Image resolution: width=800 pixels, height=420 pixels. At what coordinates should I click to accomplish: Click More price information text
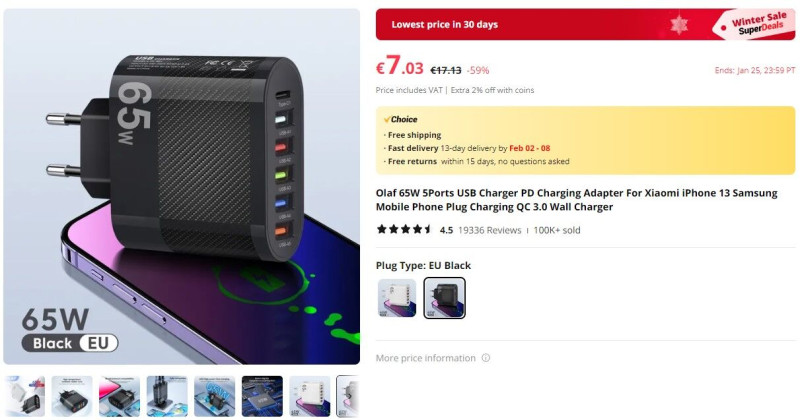pos(426,358)
